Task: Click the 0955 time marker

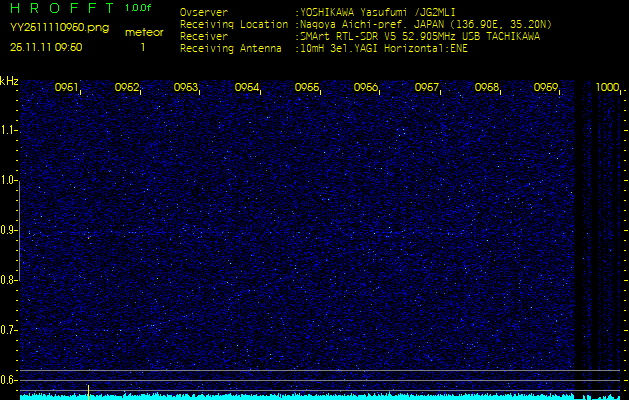Action: point(307,88)
